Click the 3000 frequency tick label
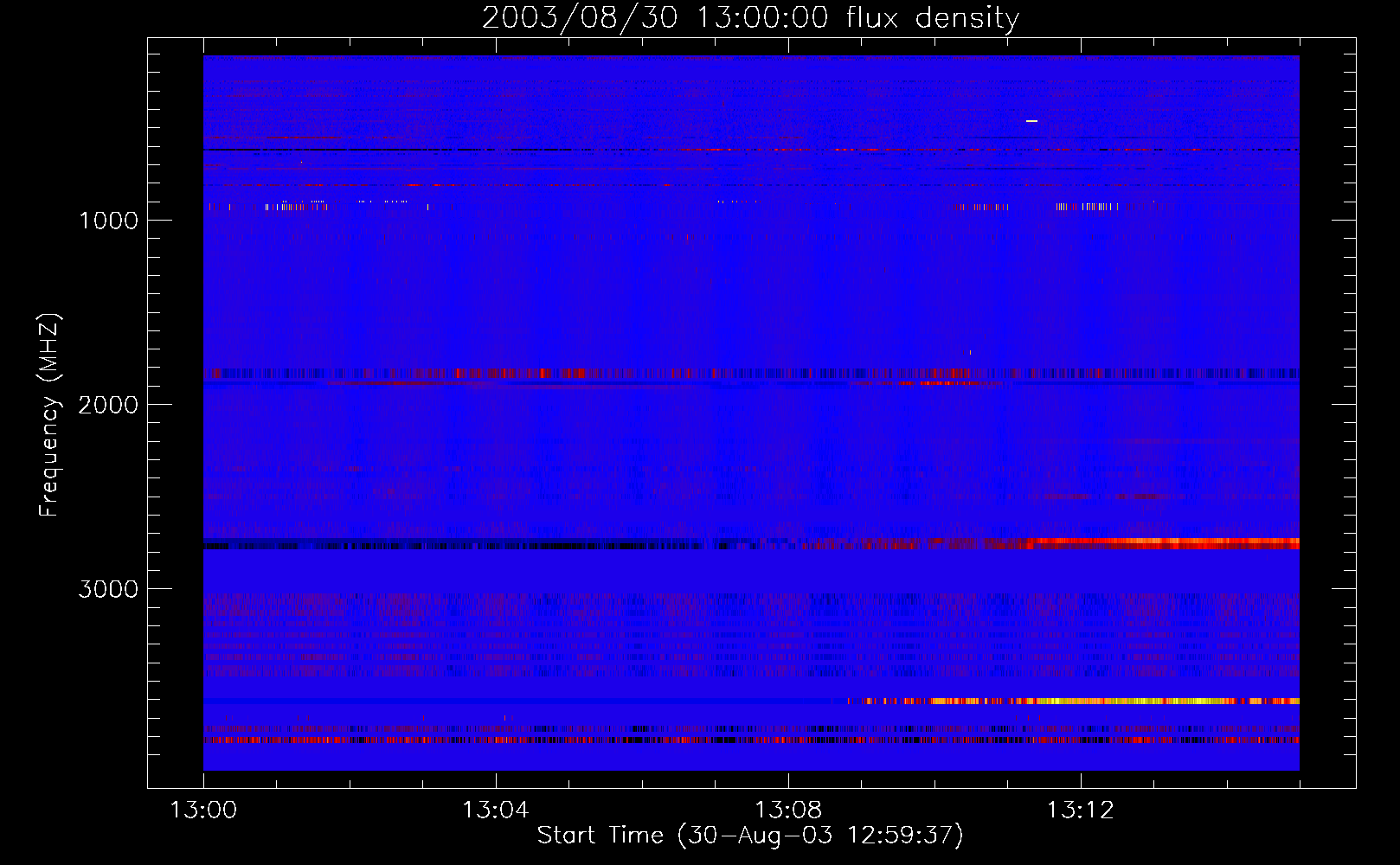 click(108, 589)
